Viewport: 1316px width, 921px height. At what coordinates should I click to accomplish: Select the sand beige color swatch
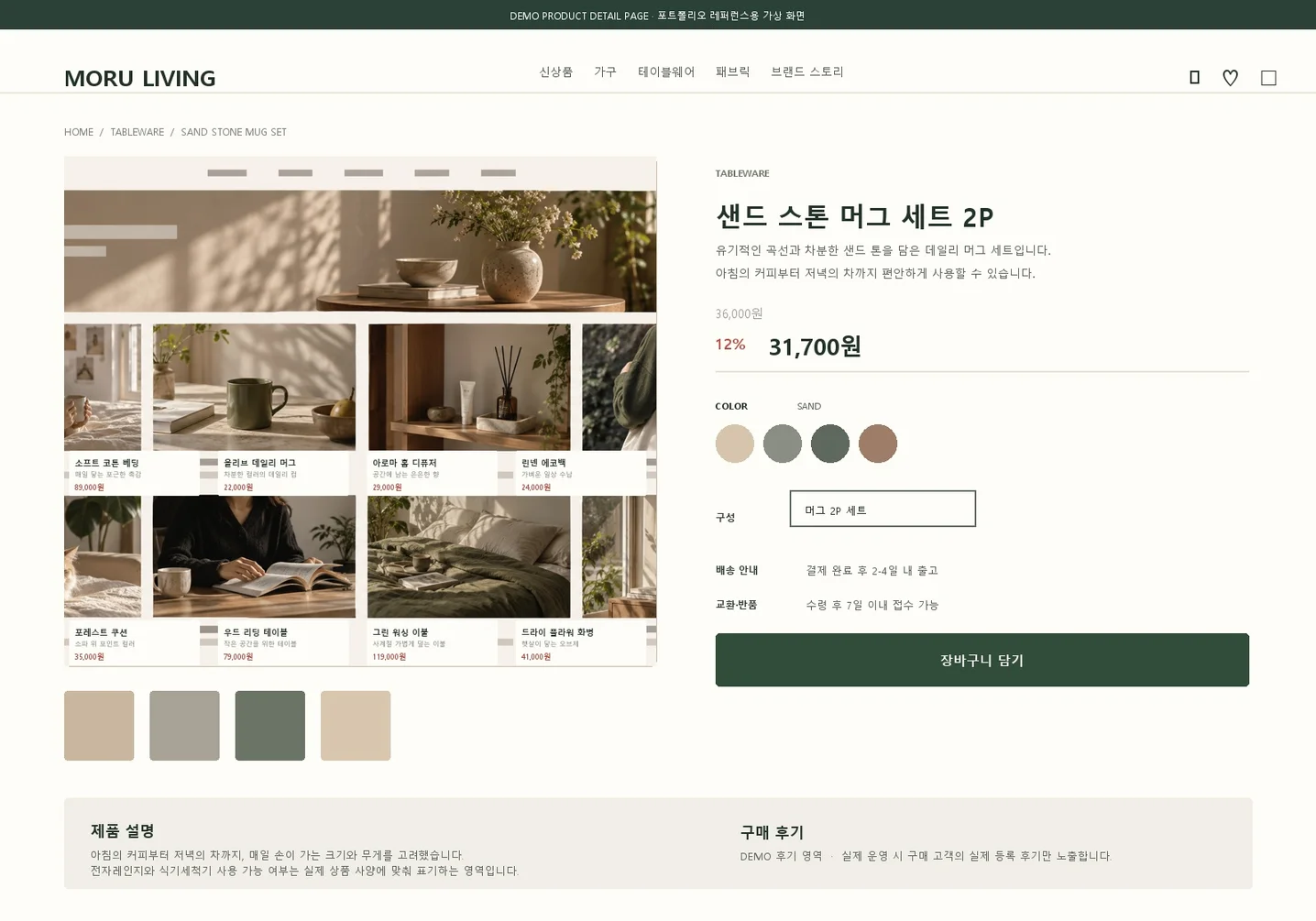click(735, 444)
